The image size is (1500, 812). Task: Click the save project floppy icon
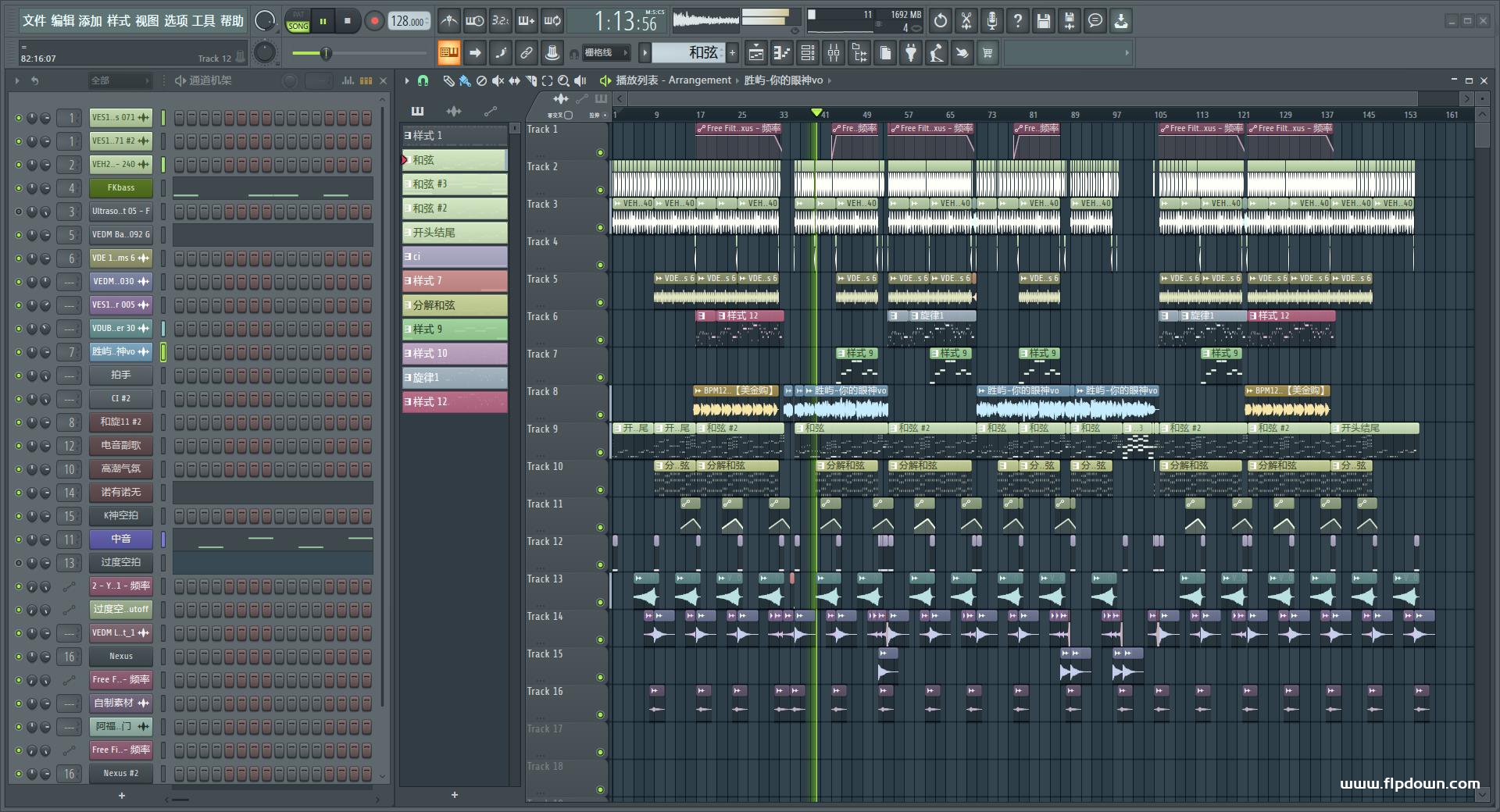click(x=1043, y=21)
